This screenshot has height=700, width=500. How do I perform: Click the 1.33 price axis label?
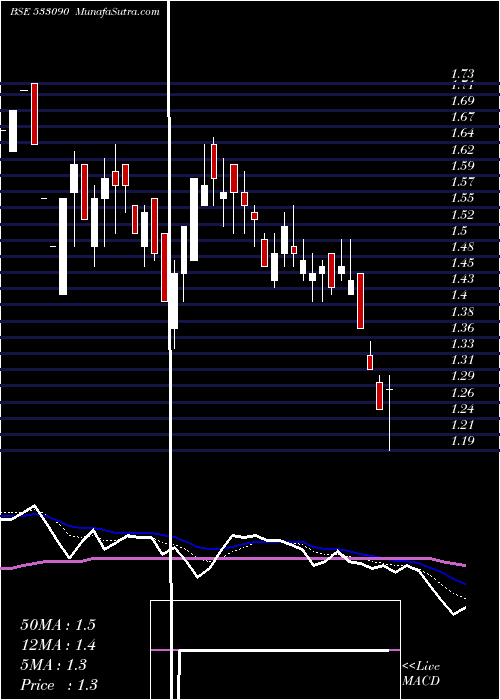point(462,344)
